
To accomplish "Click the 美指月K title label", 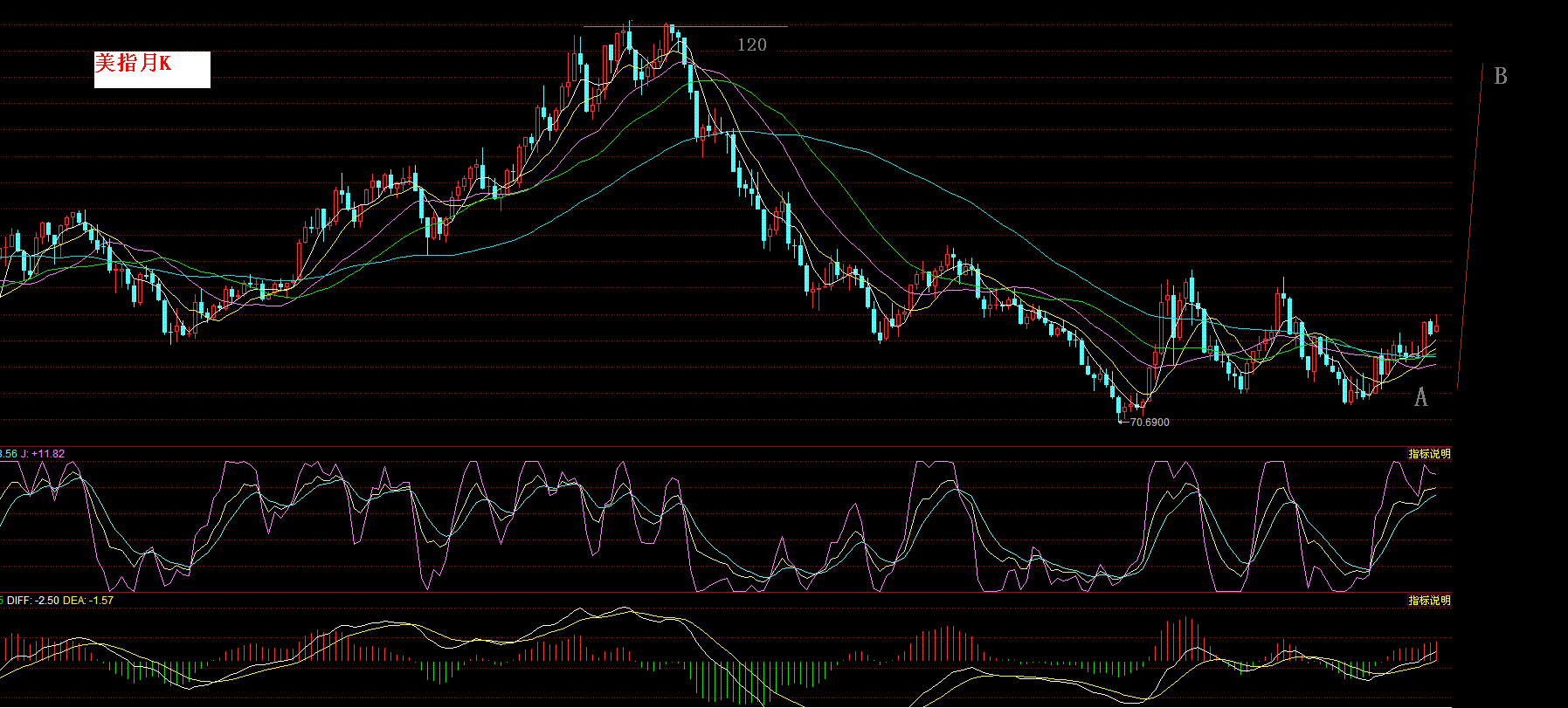I will (134, 63).
